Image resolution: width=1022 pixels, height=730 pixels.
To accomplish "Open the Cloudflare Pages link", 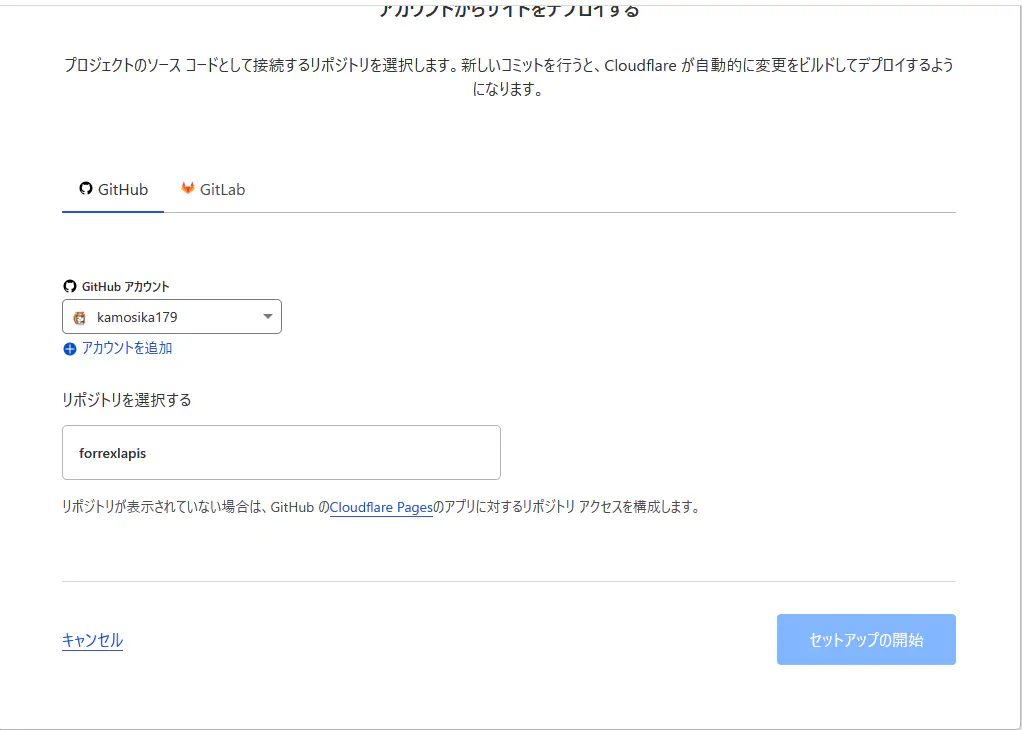I will click(x=381, y=507).
